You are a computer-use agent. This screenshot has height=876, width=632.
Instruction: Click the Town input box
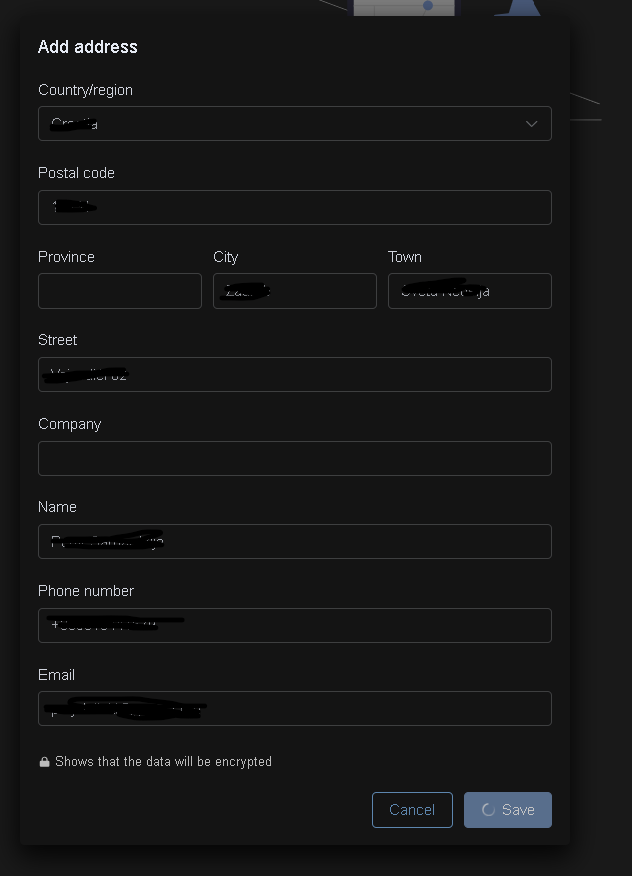[x=469, y=291]
